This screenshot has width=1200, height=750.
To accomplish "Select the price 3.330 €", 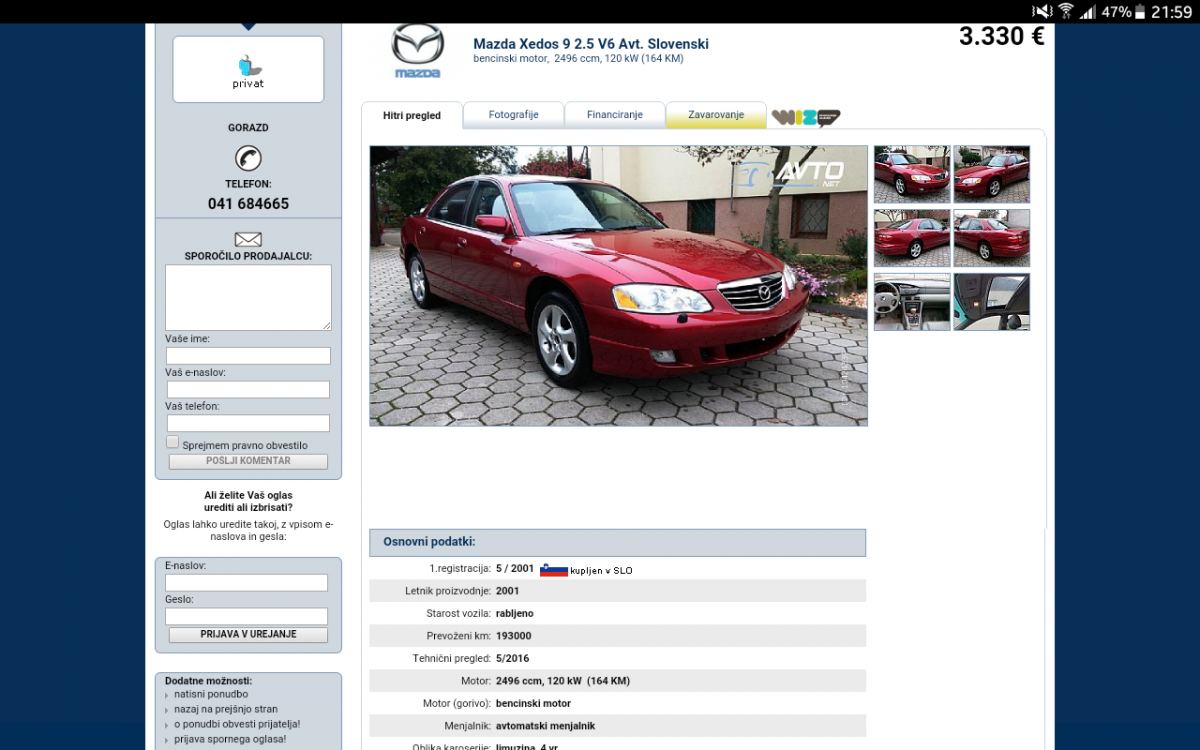I will [1002, 37].
